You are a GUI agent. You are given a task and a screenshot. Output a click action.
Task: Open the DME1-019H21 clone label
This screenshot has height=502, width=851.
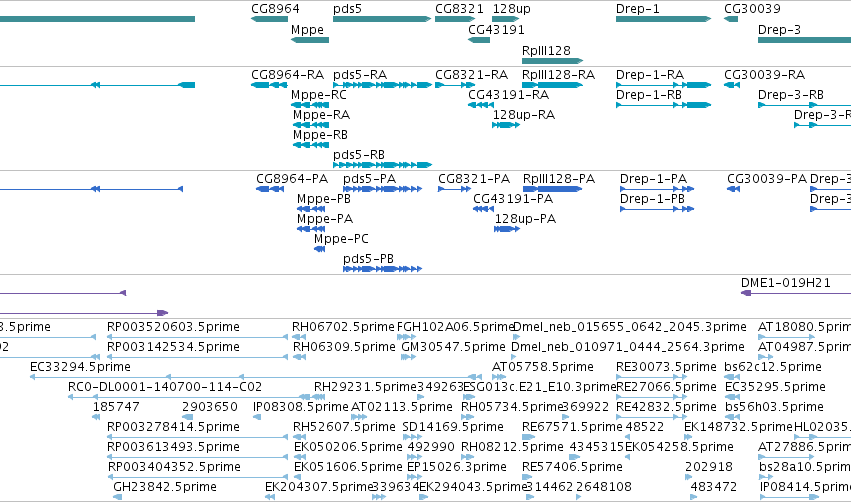pos(785,283)
